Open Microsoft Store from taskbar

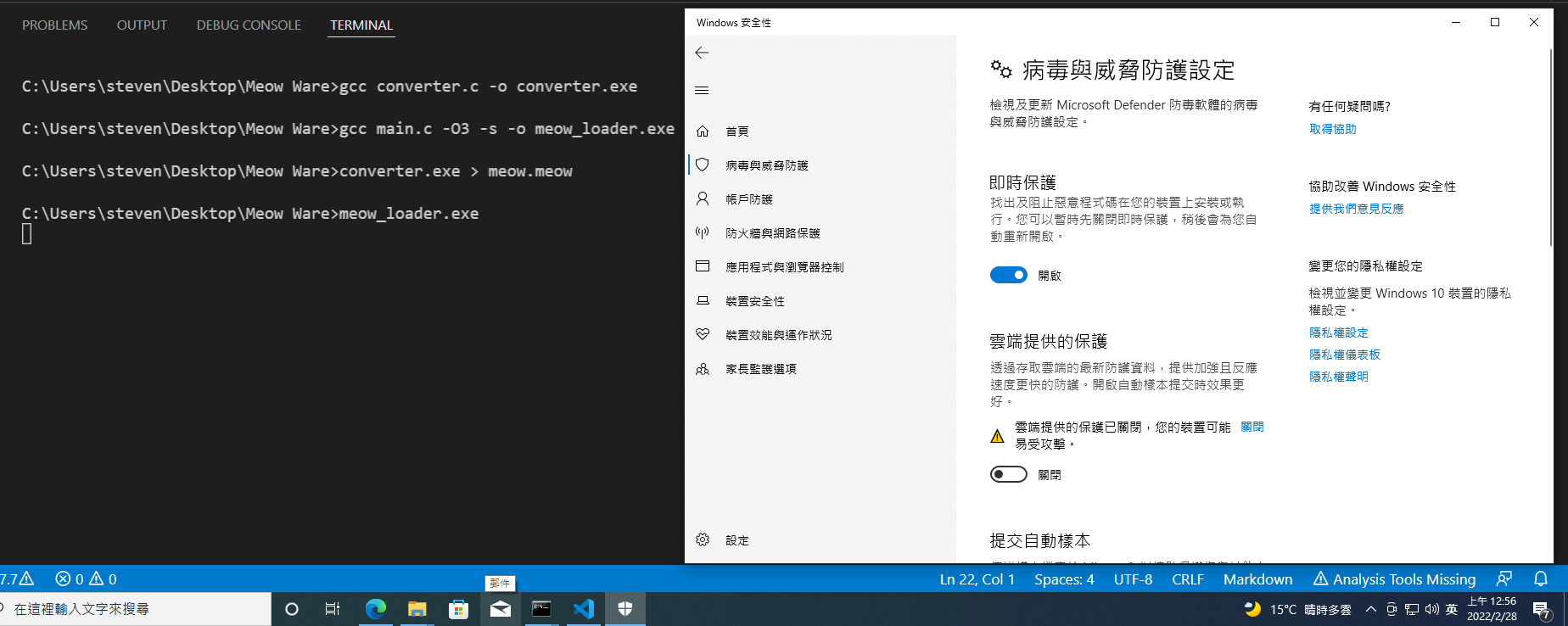tap(458, 609)
